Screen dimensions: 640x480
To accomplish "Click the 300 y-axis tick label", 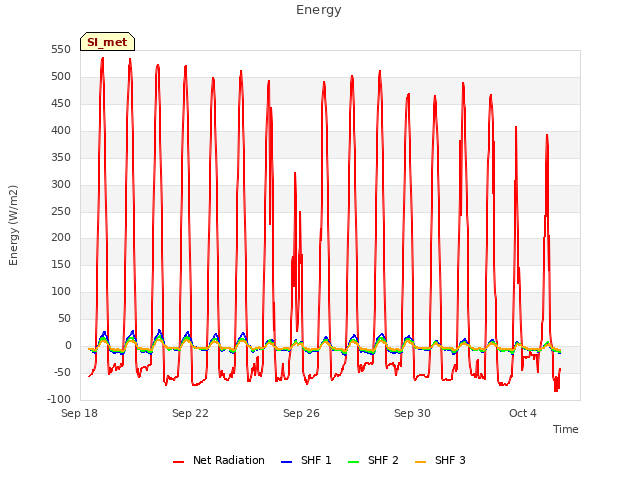I will tap(61, 184).
